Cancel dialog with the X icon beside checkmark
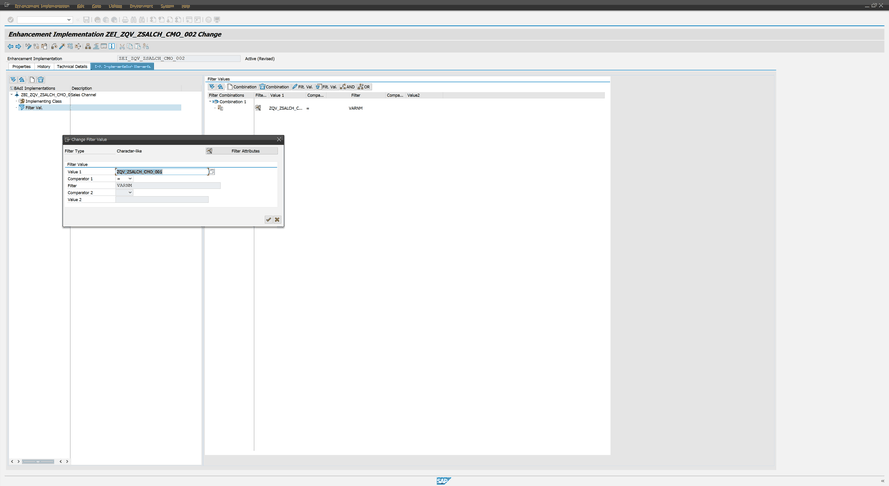 (x=277, y=219)
